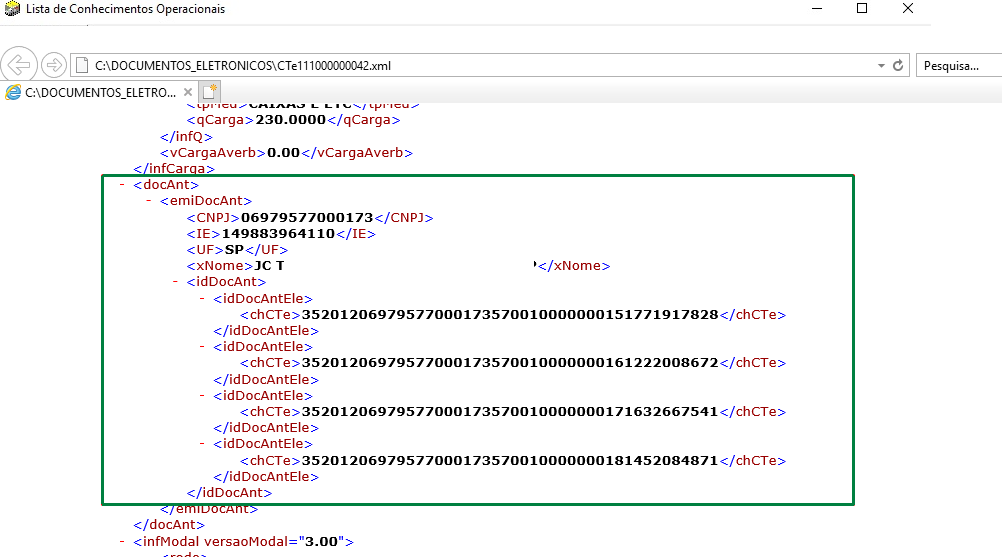The width and height of the screenshot is (1002, 557).
Task: Collapse the docAnt node
Action: [x=122, y=185]
